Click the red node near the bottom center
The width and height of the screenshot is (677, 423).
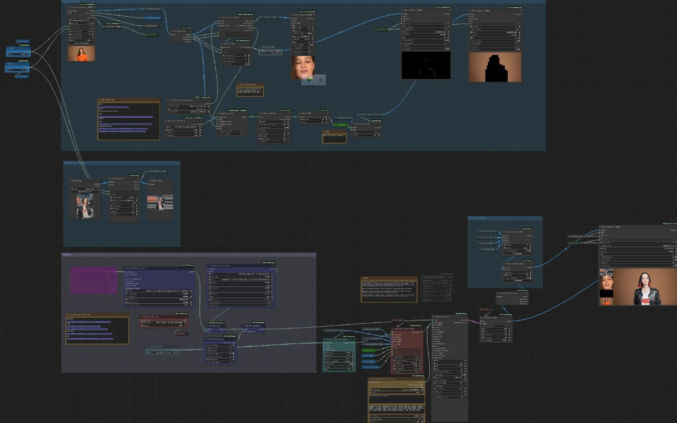(x=407, y=345)
